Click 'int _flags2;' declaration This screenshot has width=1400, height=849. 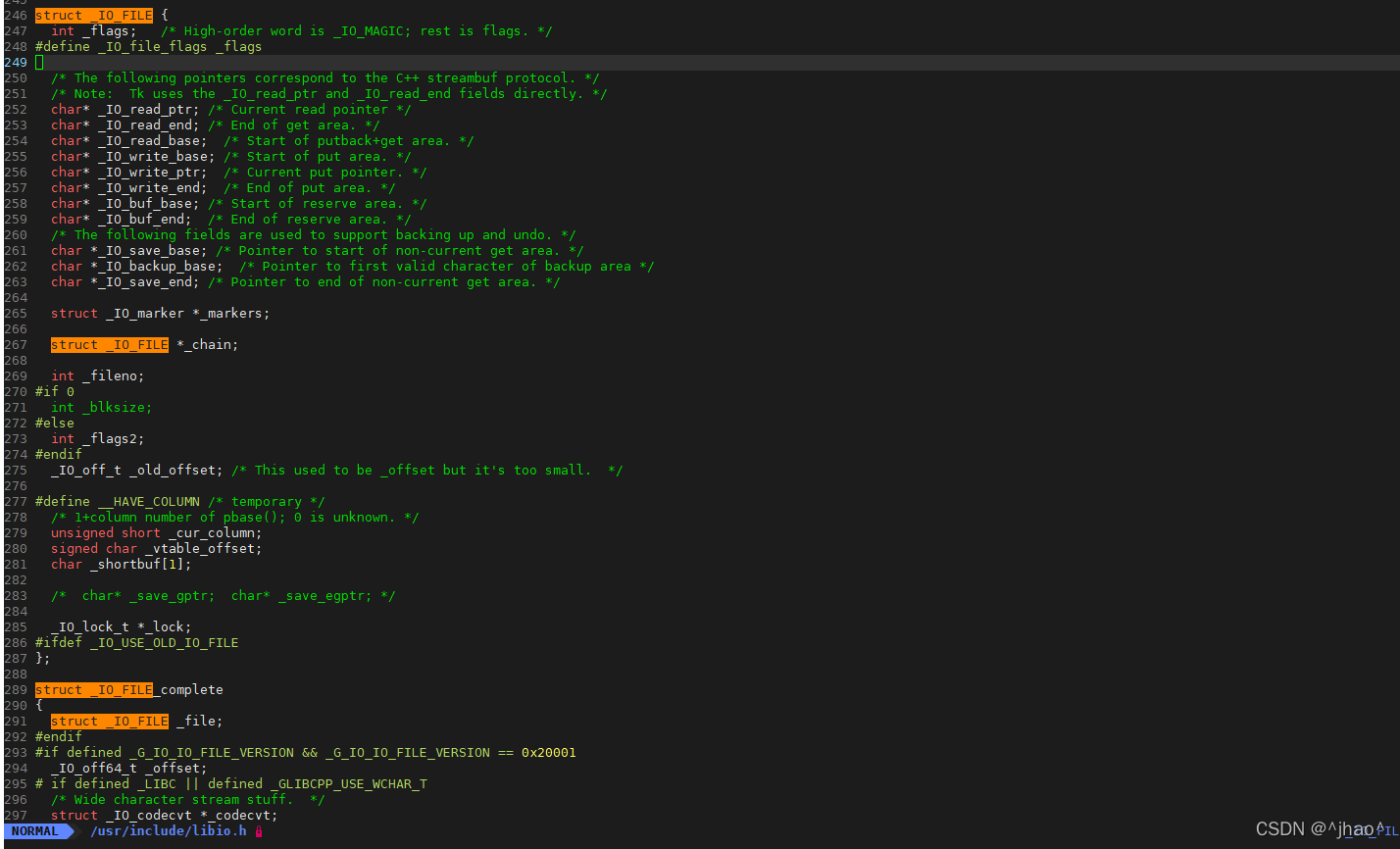click(98, 439)
